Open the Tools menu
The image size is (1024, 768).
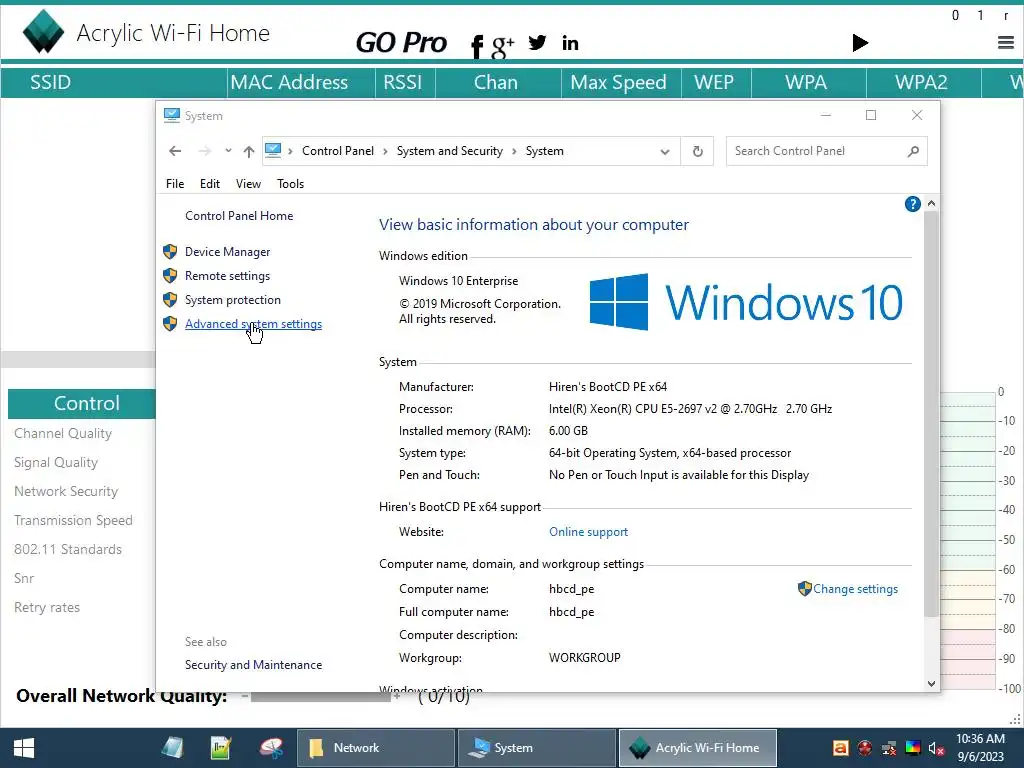tap(291, 184)
